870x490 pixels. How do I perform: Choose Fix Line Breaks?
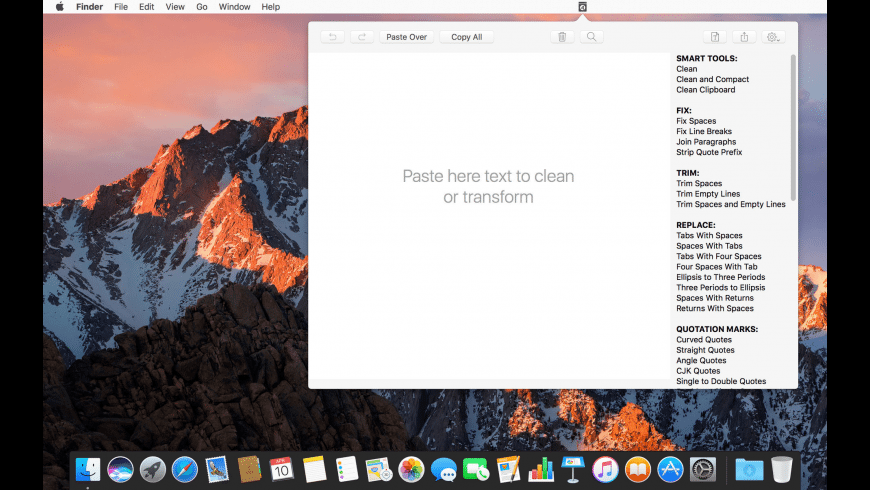[704, 132]
